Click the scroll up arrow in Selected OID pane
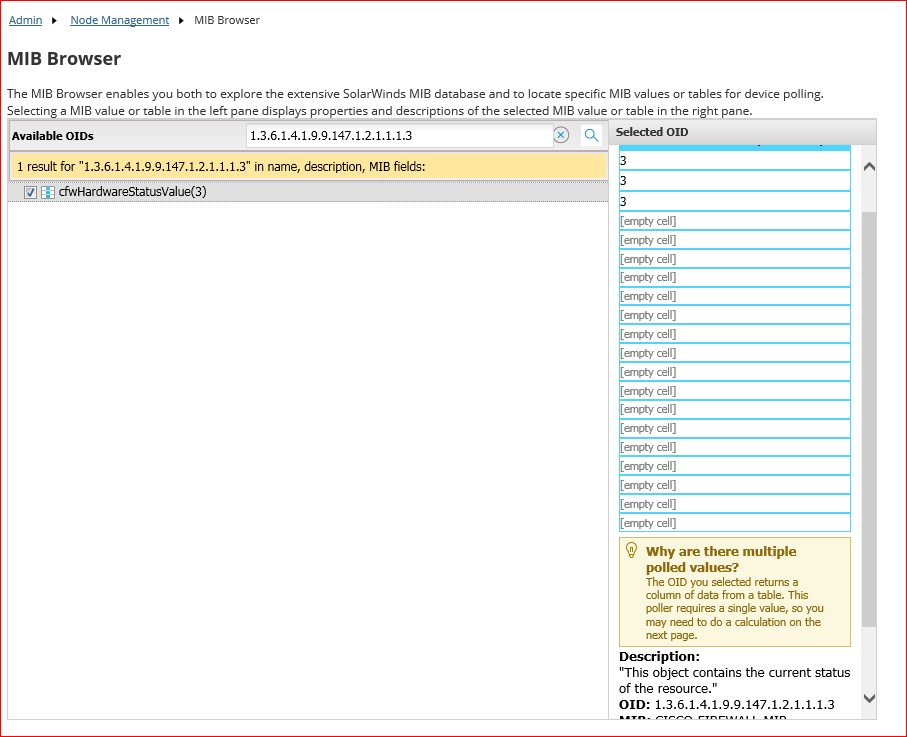The width and height of the screenshot is (907, 737). point(869,167)
